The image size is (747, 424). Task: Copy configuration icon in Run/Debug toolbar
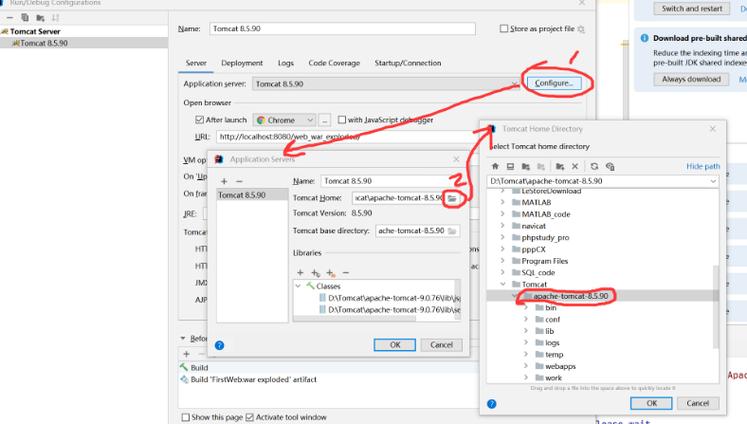(25, 18)
